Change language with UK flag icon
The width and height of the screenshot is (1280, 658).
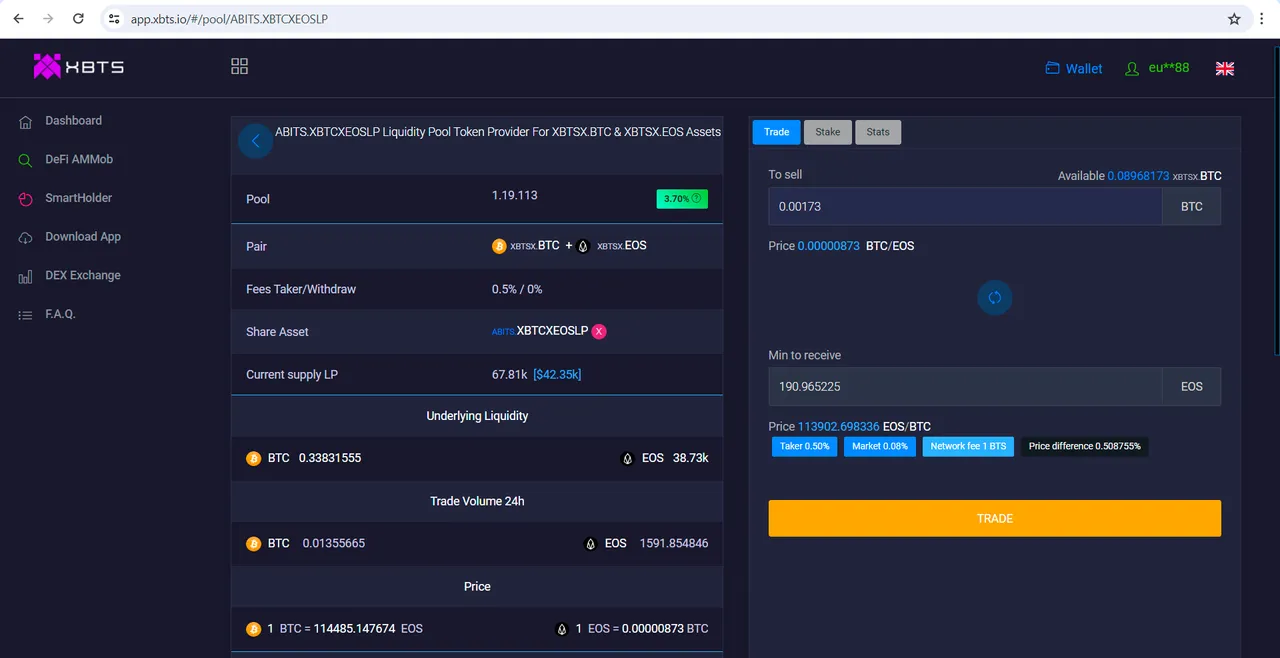(1225, 68)
